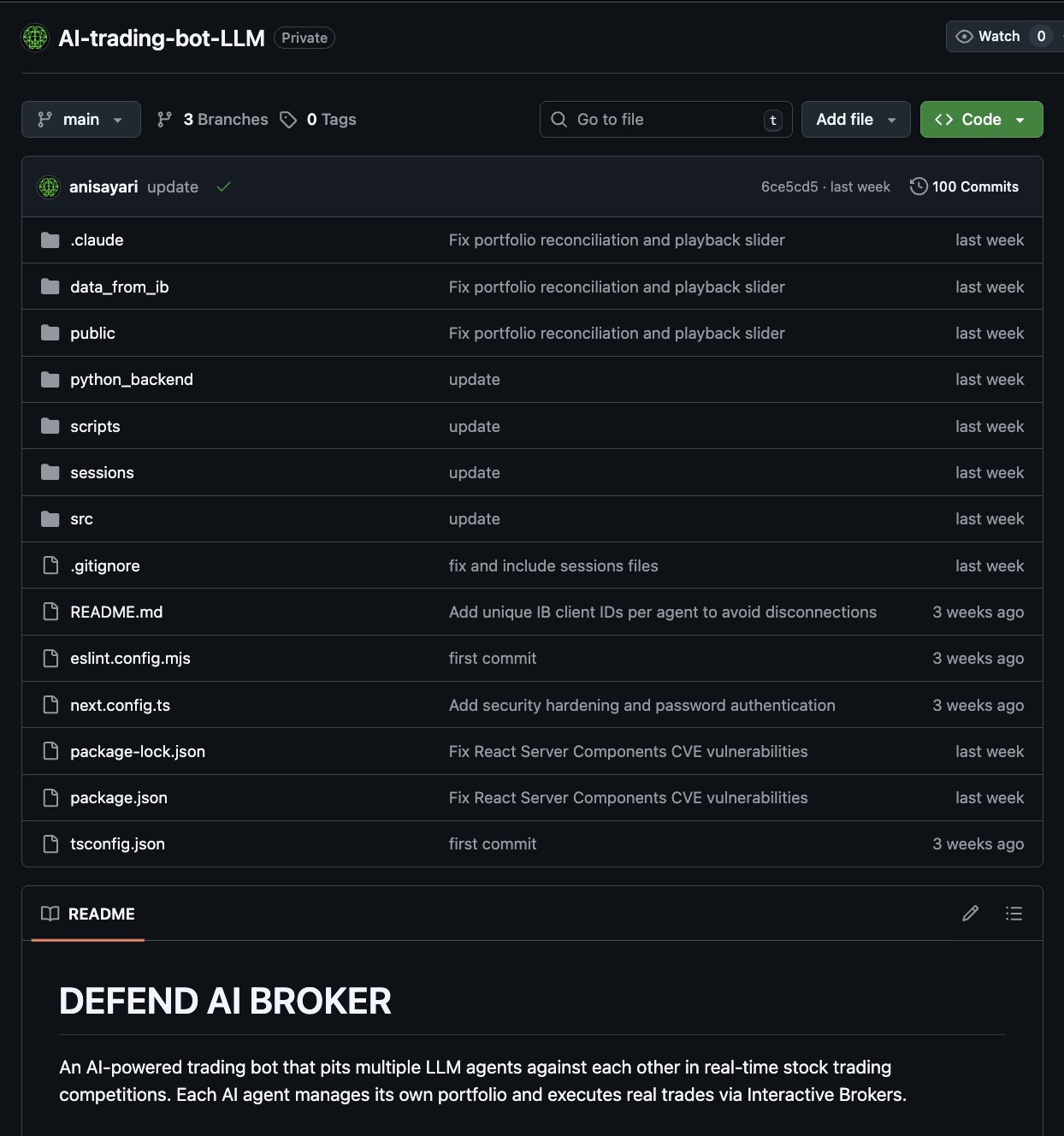1064x1136 pixels.
Task: Expand the Add file dropdown
Action: 857,120
